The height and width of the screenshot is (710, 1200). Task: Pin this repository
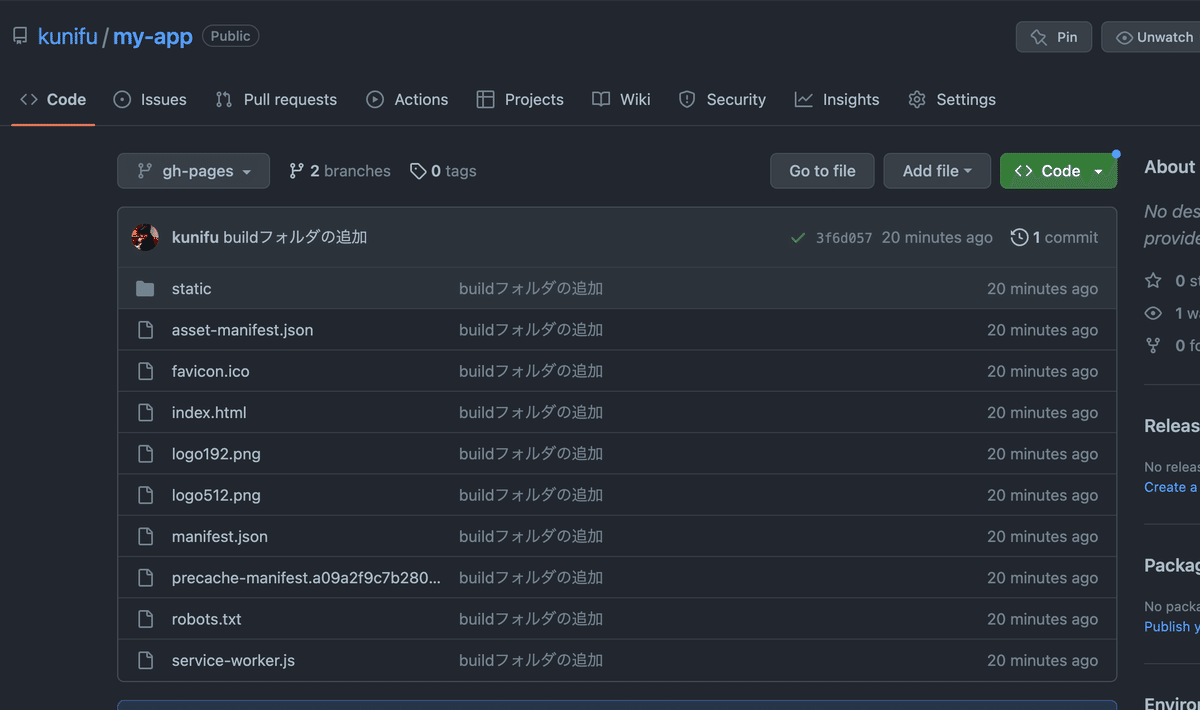point(1053,36)
